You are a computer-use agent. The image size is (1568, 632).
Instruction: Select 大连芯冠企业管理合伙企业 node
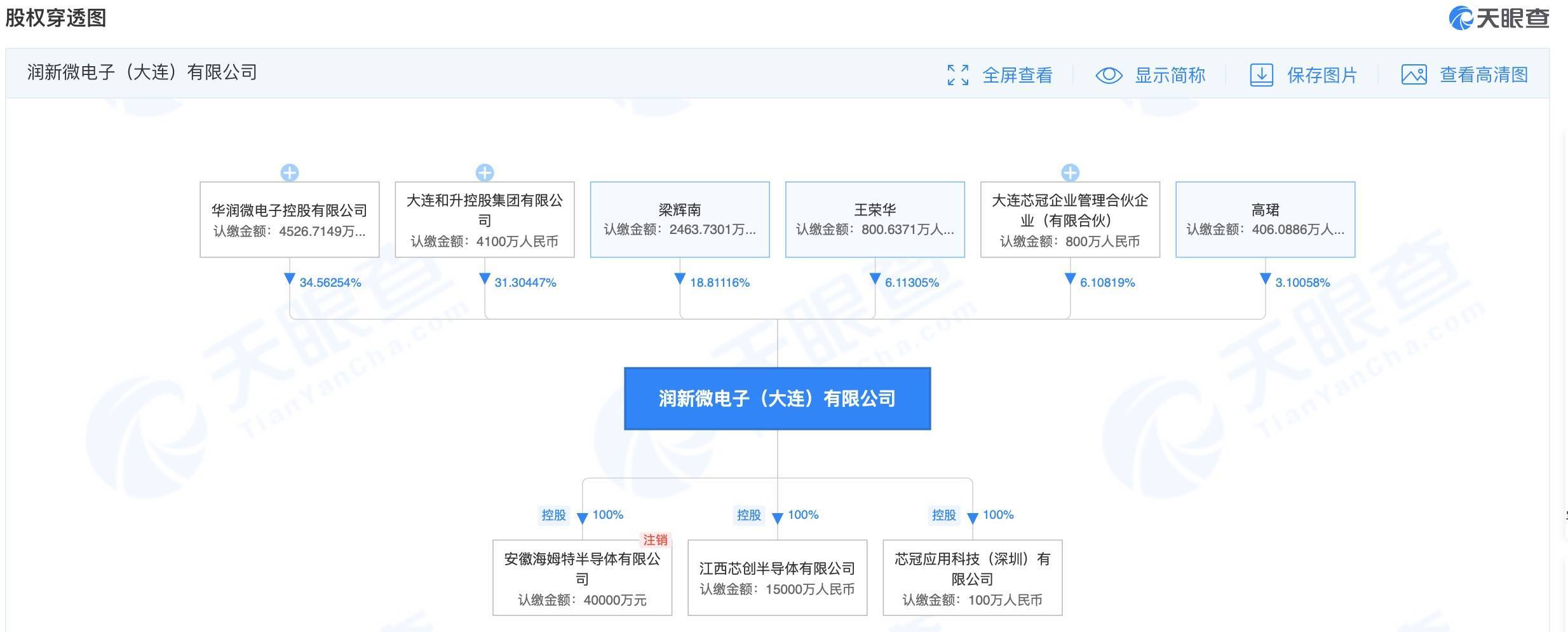(x=1070, y=219)
